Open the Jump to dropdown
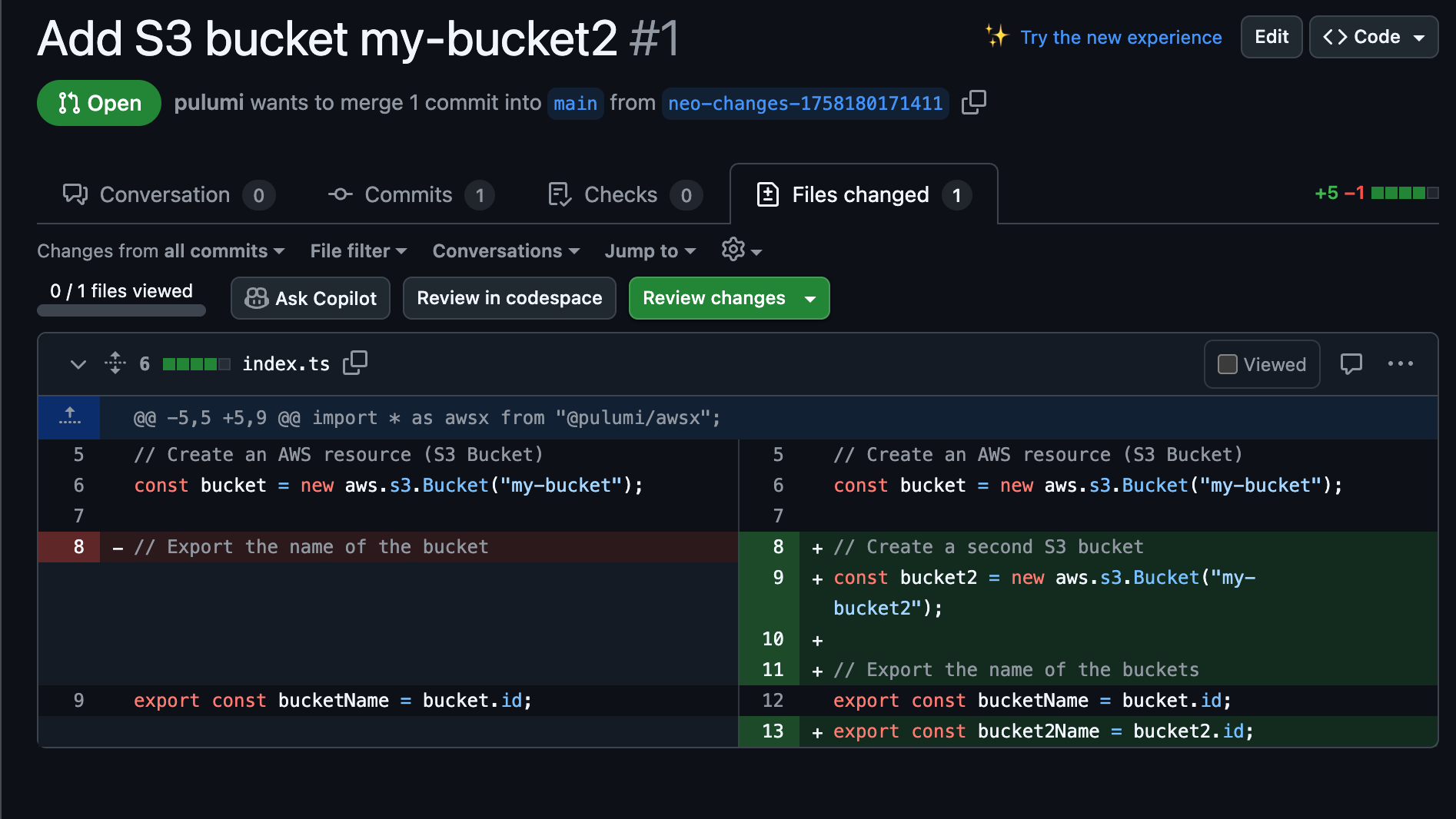The image size is (1456, 819). pyautogui.click(x=650, y=251)
